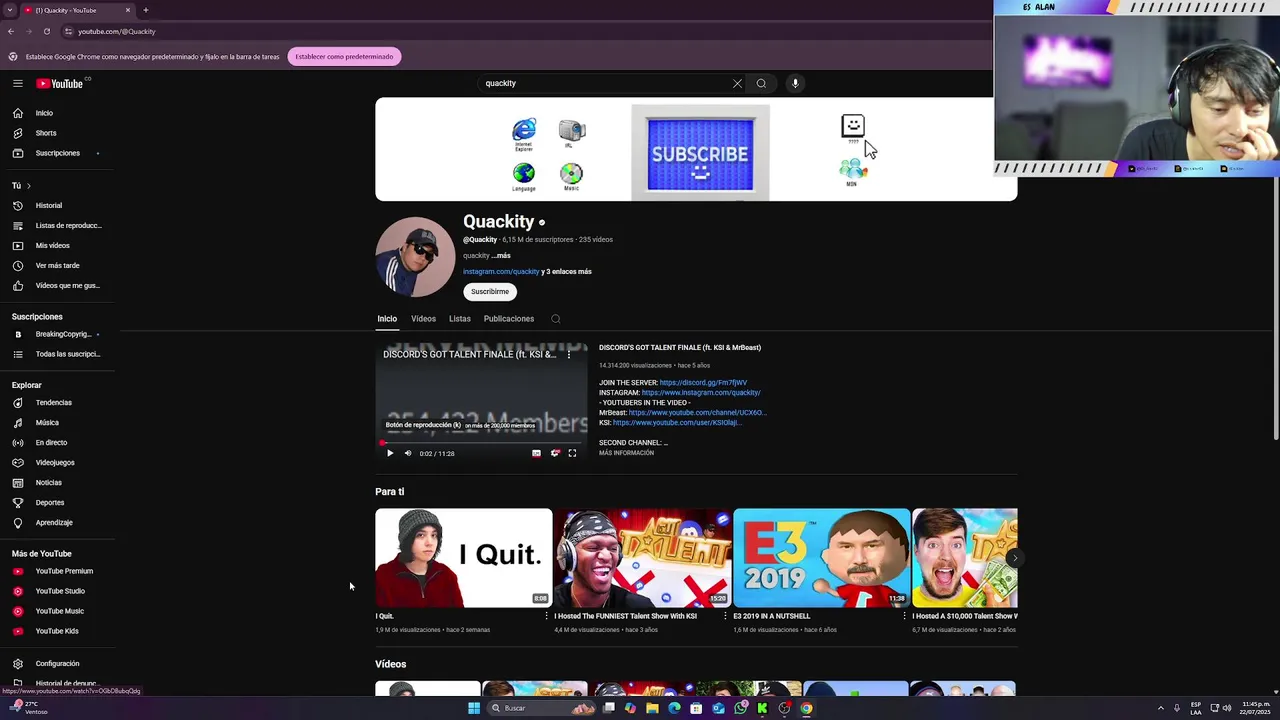1280x720 pixels.
Task: Clear the search box text
Action: click(737, 84)
